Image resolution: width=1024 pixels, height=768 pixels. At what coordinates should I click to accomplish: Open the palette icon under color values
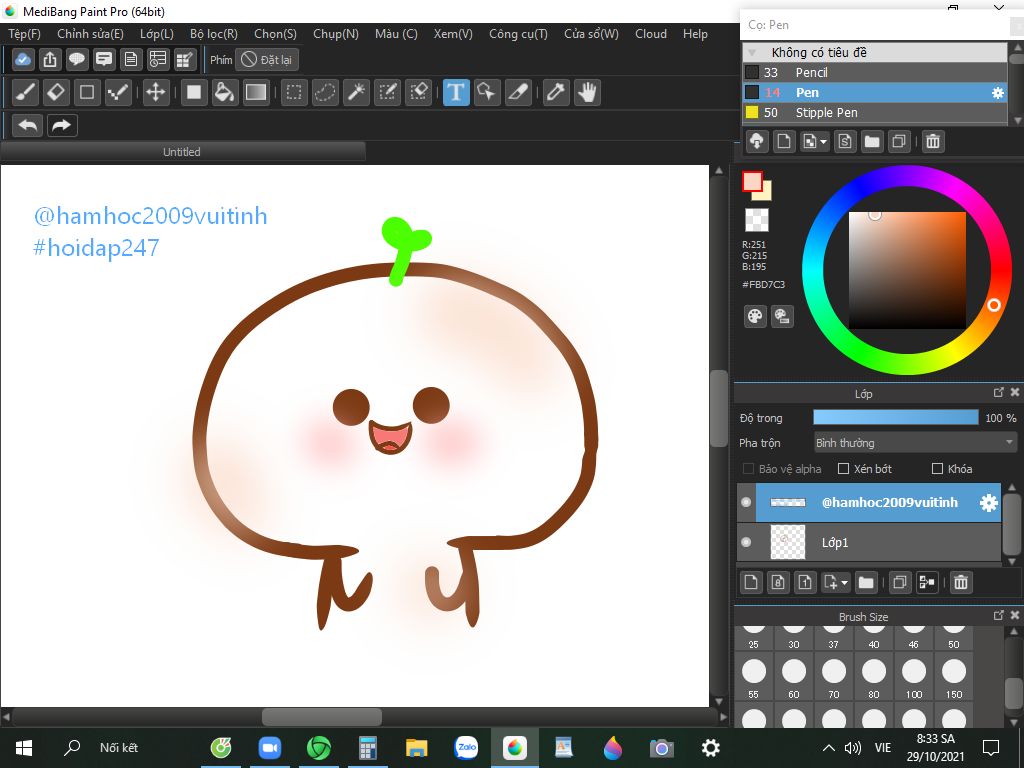click(755, 316)
